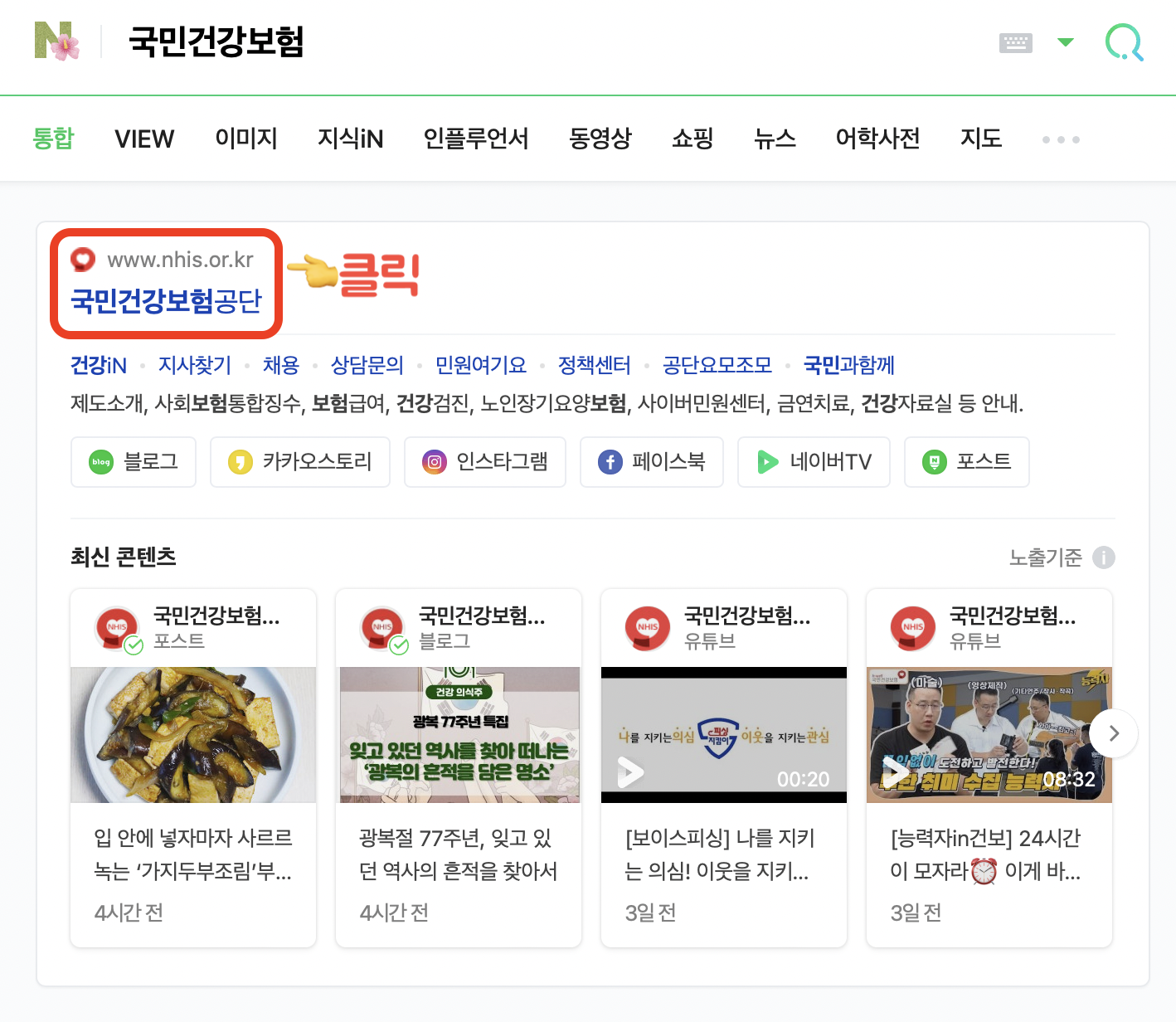Open the 인플루언서 tab
The height and width of the screenshot is (1022, 1176).
[x=476, y=138]
